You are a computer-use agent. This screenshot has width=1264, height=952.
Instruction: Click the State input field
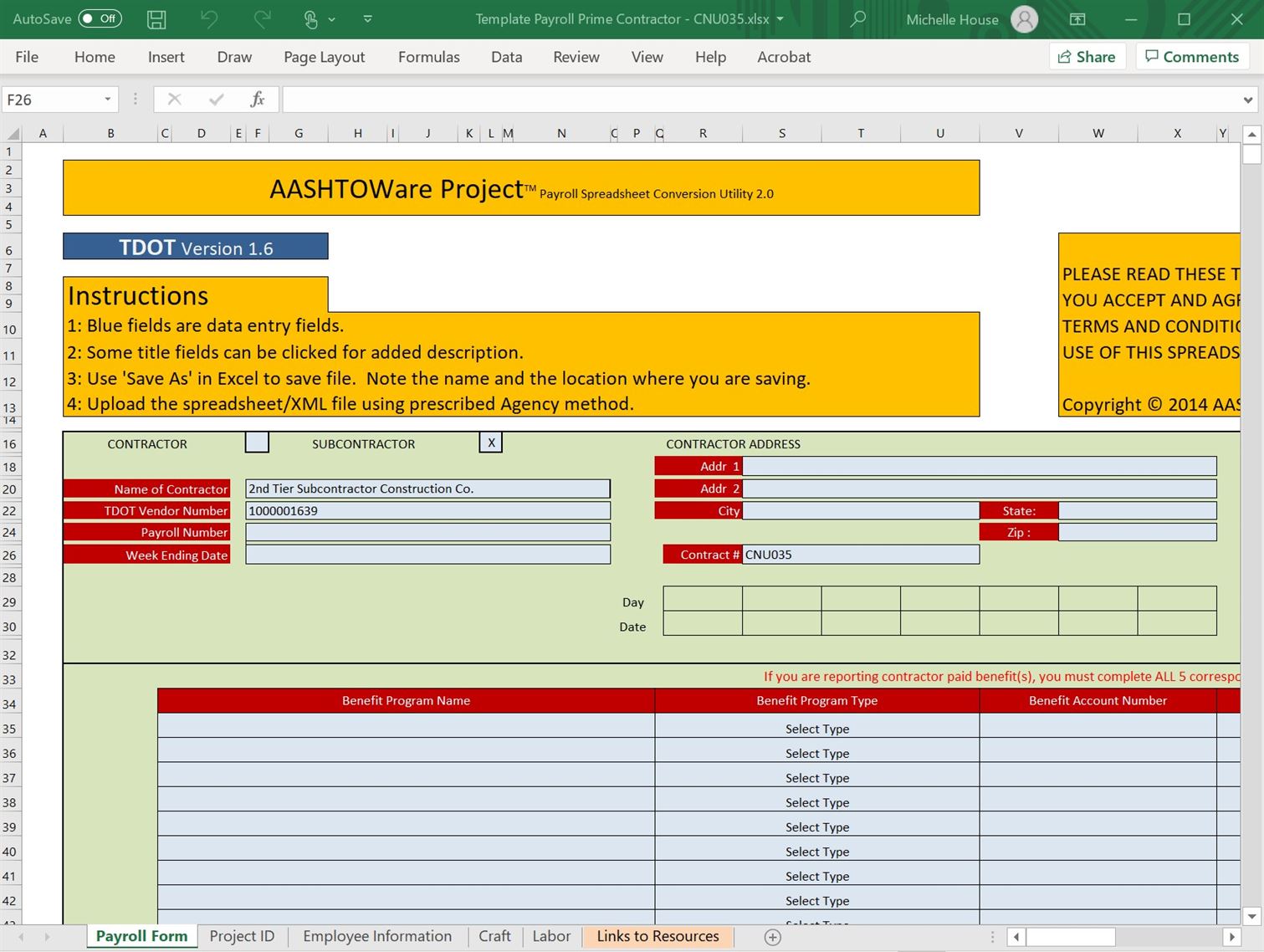click(x=1138, y=510)
